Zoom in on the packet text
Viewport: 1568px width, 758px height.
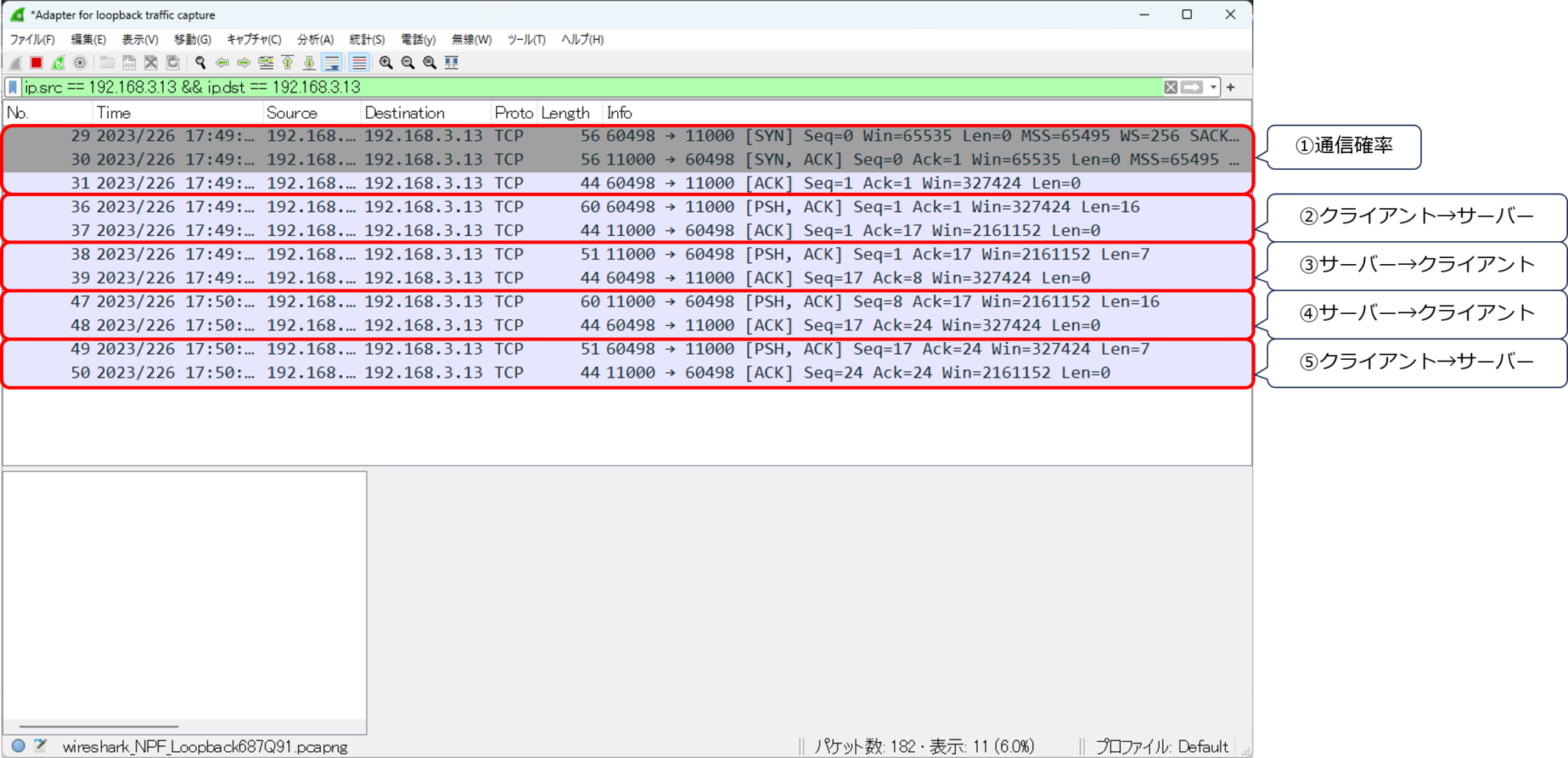click(x=386, y=63)
